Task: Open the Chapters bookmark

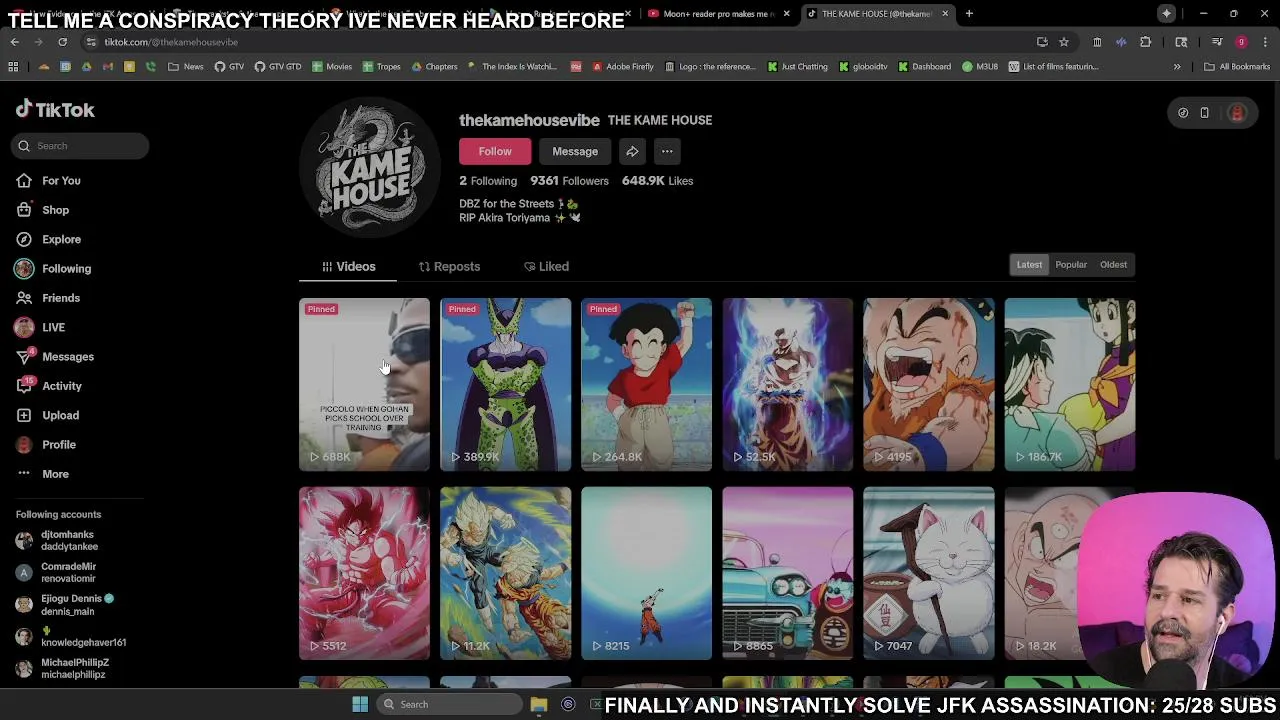Action: [434, 67]
